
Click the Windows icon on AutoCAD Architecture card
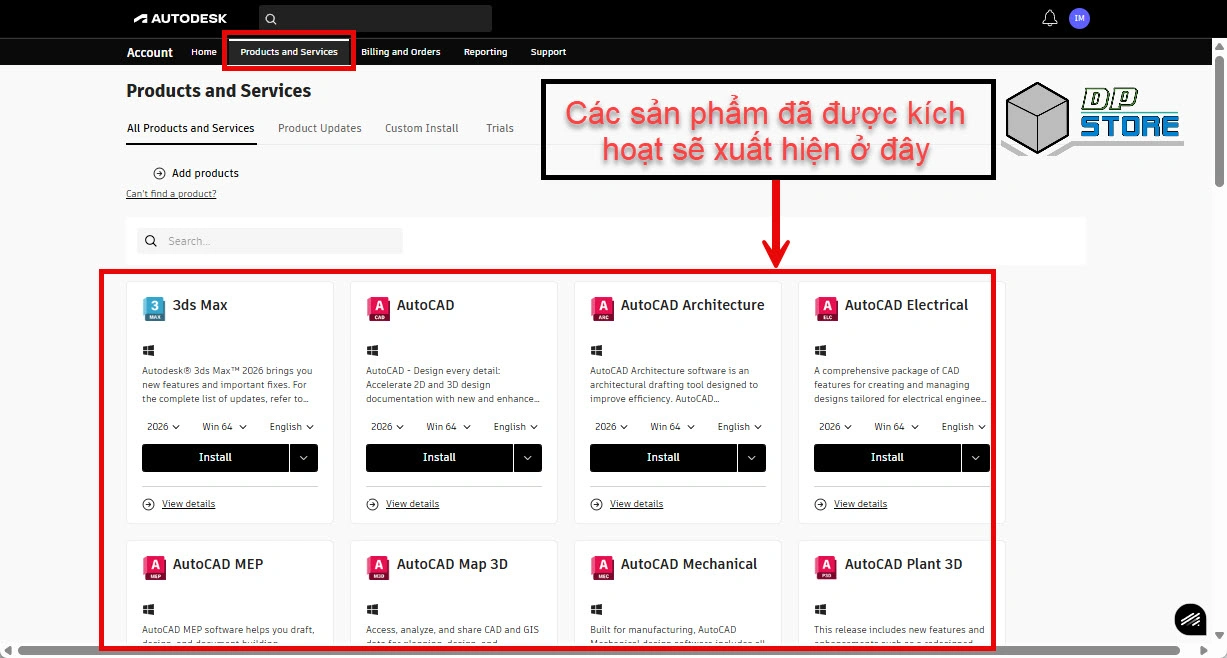pyautogui.click(x=596, y=350)
